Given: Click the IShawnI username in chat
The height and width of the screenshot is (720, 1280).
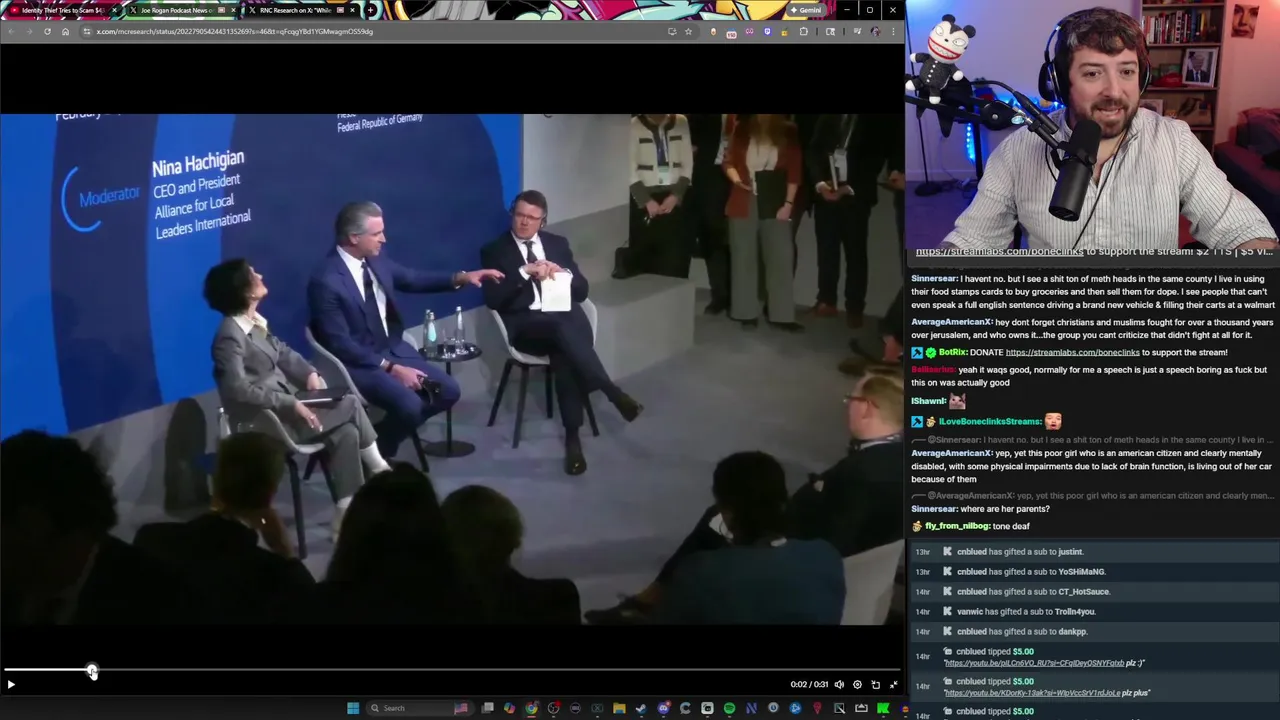Looking at the screenshot, I should coord(928,401).
